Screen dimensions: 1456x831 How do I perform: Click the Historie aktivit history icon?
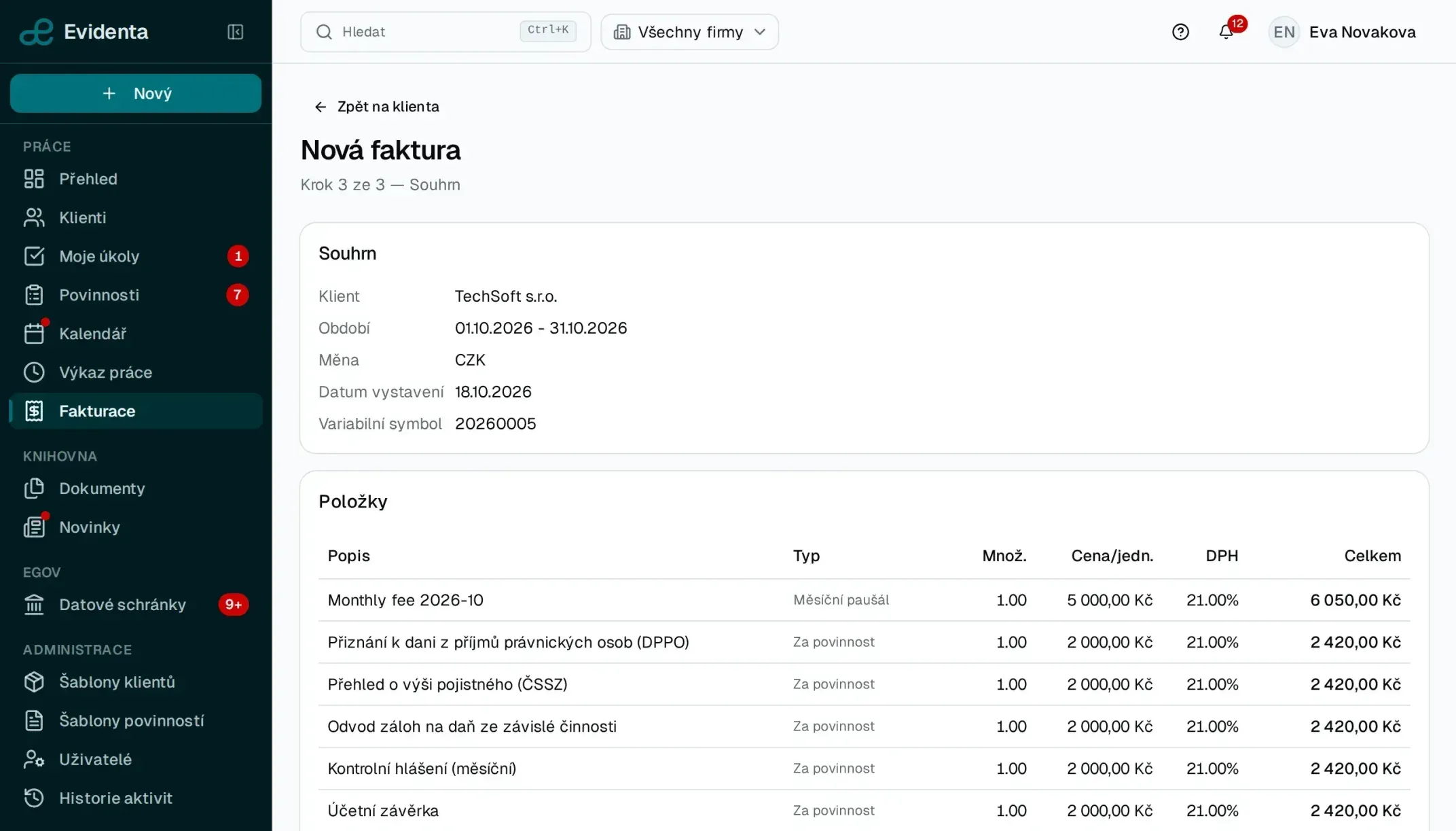(x=34, y=798)
